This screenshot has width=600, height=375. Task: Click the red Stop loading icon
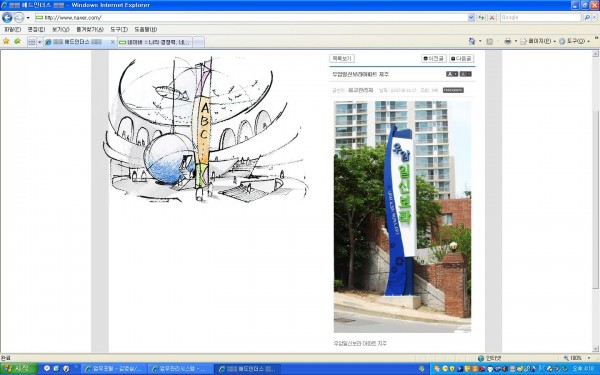pos(492,18)
